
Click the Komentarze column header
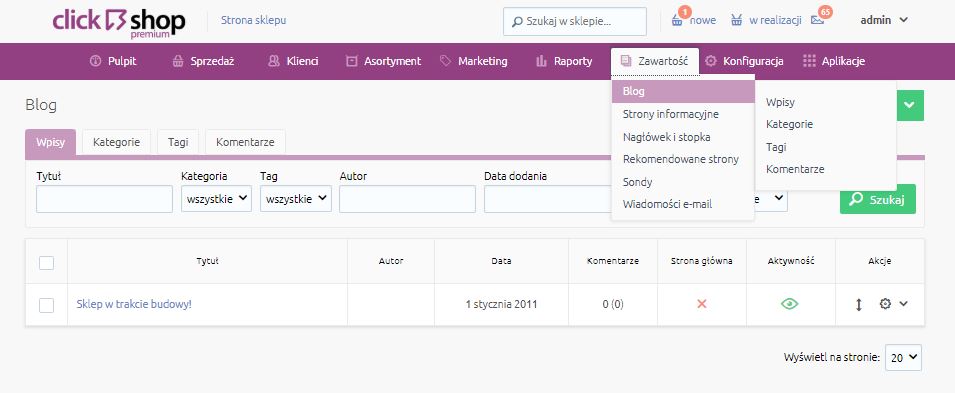click(613, 261)
